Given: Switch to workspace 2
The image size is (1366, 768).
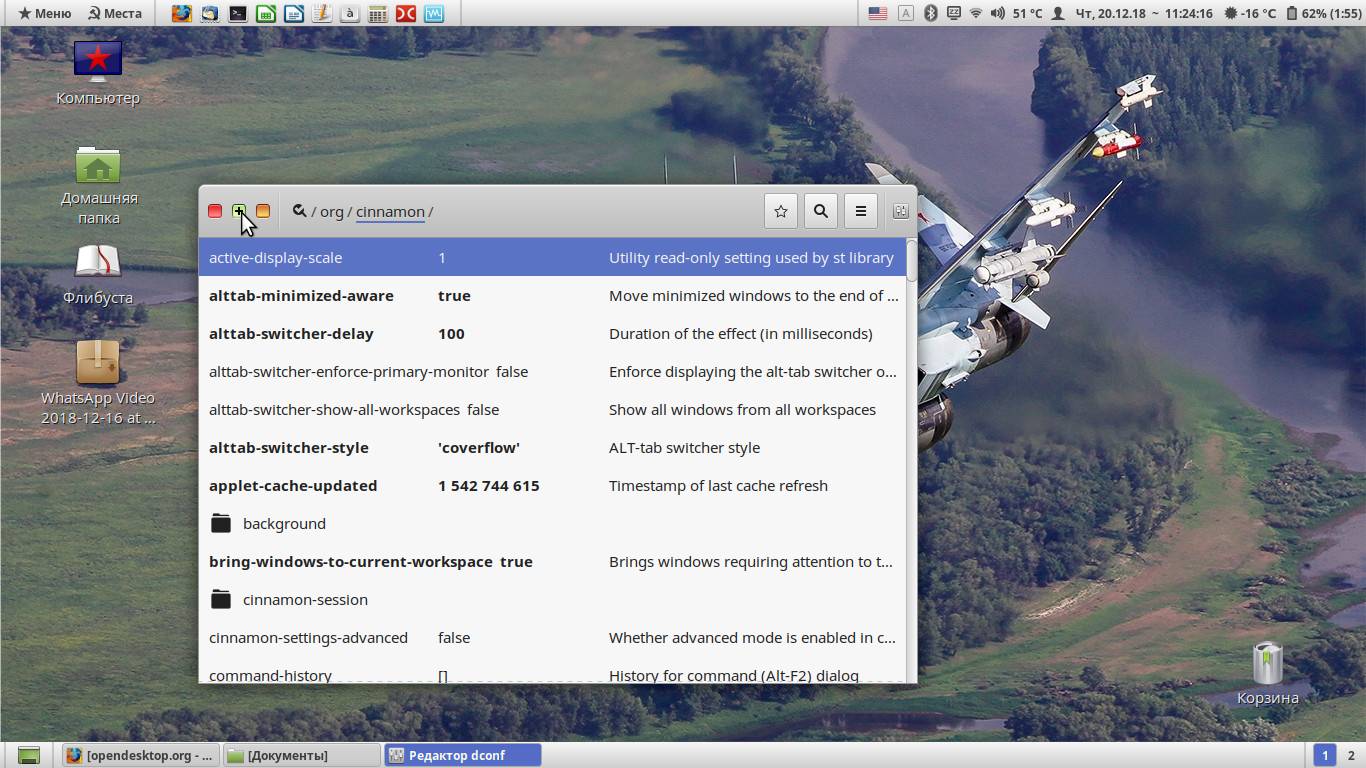Looking at the screenshot, I should (1351, 755).
